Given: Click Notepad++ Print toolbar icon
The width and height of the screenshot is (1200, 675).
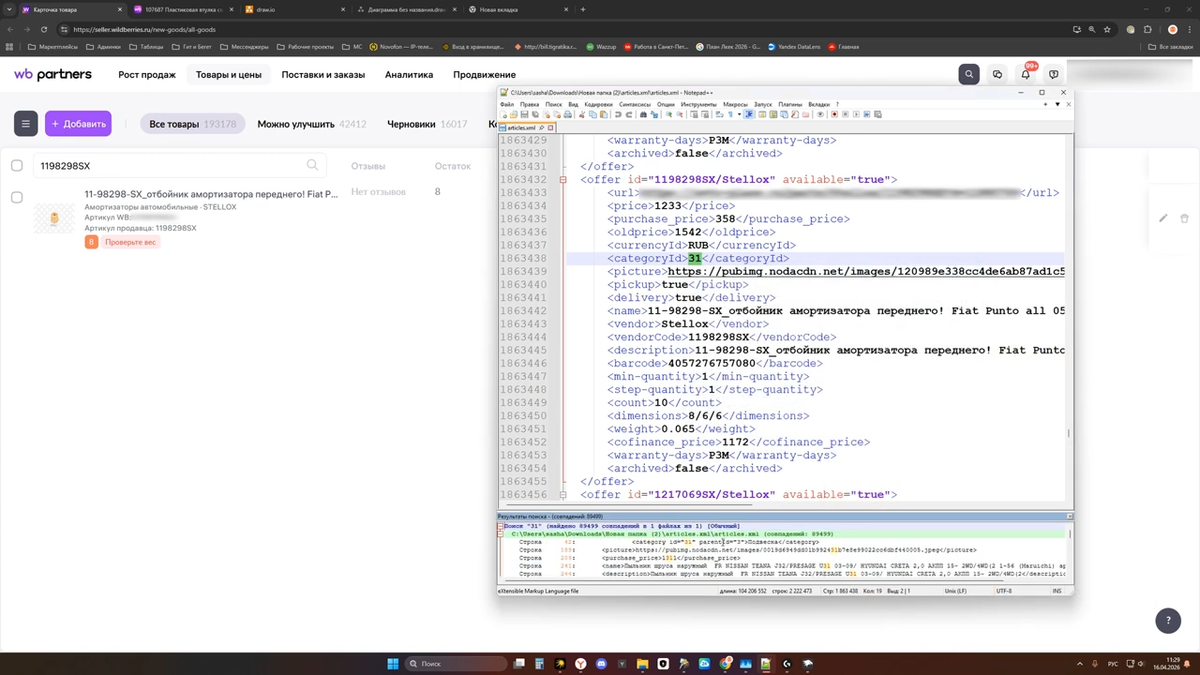Looking at the screenshot, I should (x=567, y=115).
